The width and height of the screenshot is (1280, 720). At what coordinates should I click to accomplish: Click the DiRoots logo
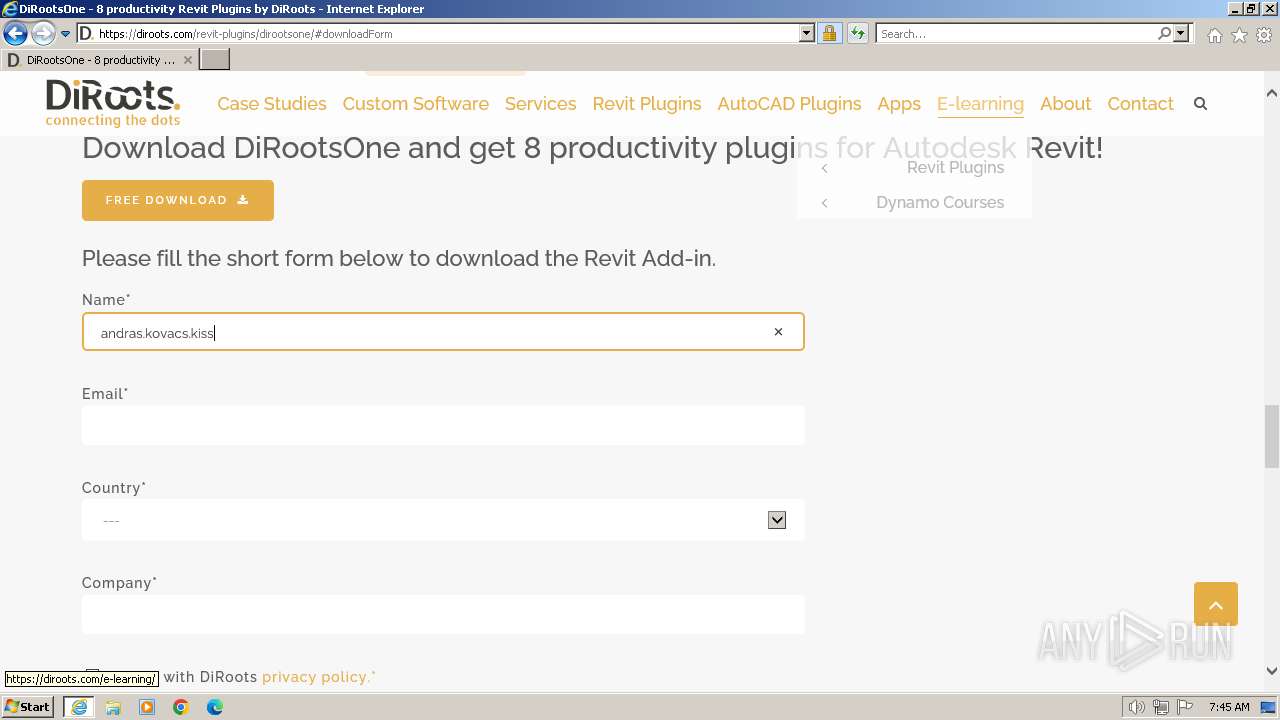tap(113, 104)
